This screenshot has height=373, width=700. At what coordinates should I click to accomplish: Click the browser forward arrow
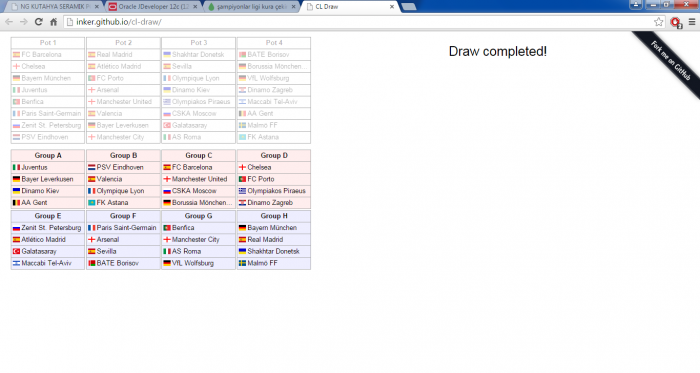24,22
